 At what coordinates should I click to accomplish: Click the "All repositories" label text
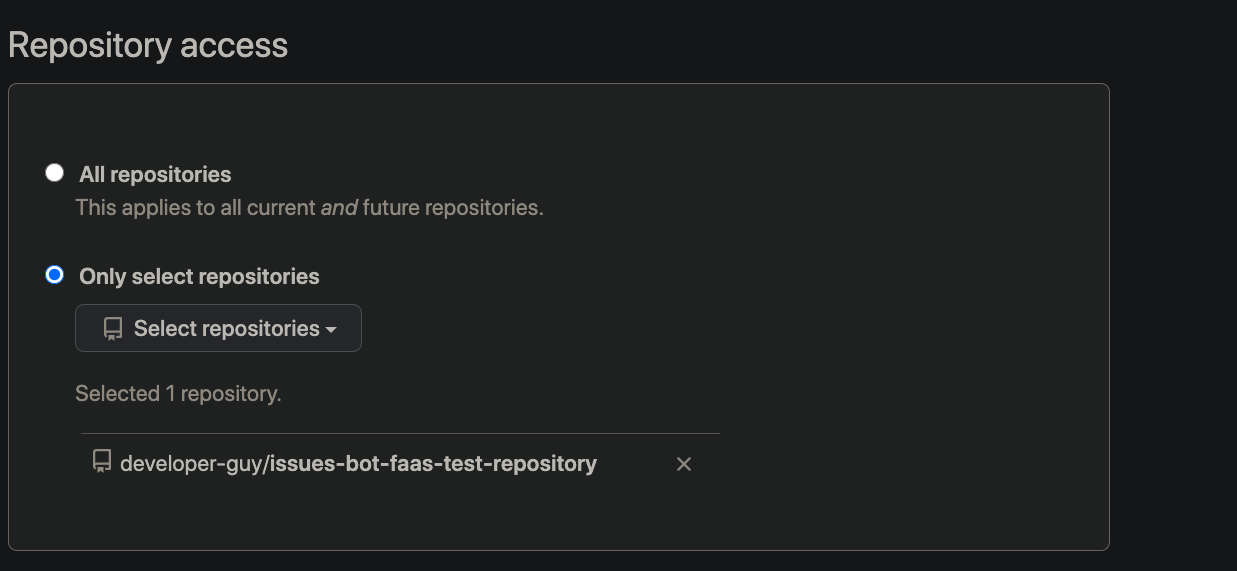tap(155, 174)
